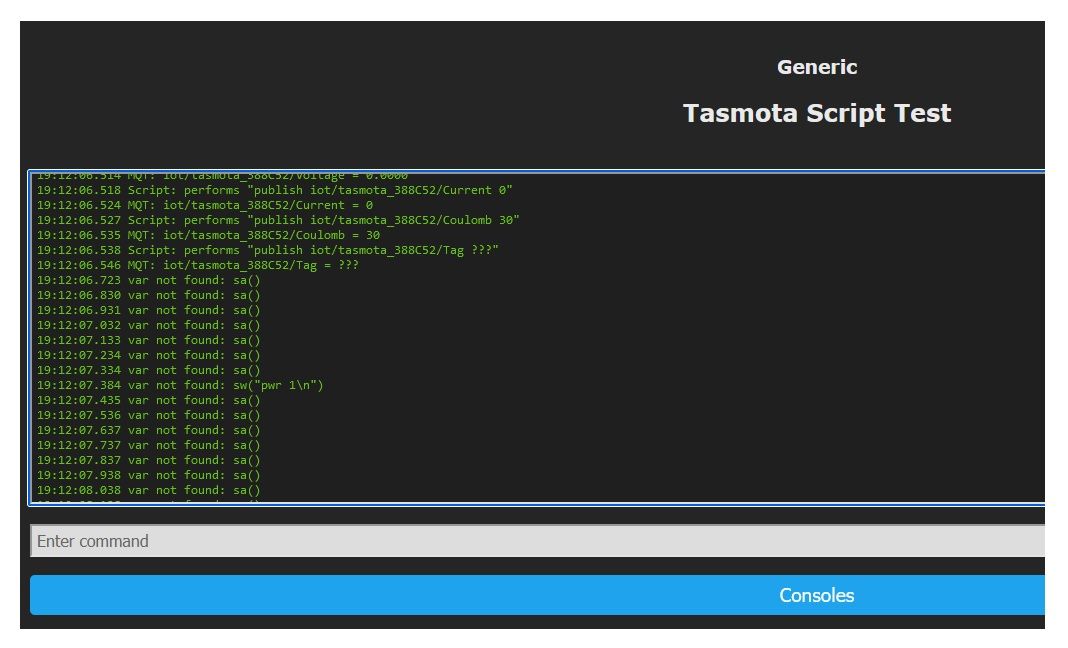
Task: Click log entry 19:12:07.032 var not found
Action: 148,325
